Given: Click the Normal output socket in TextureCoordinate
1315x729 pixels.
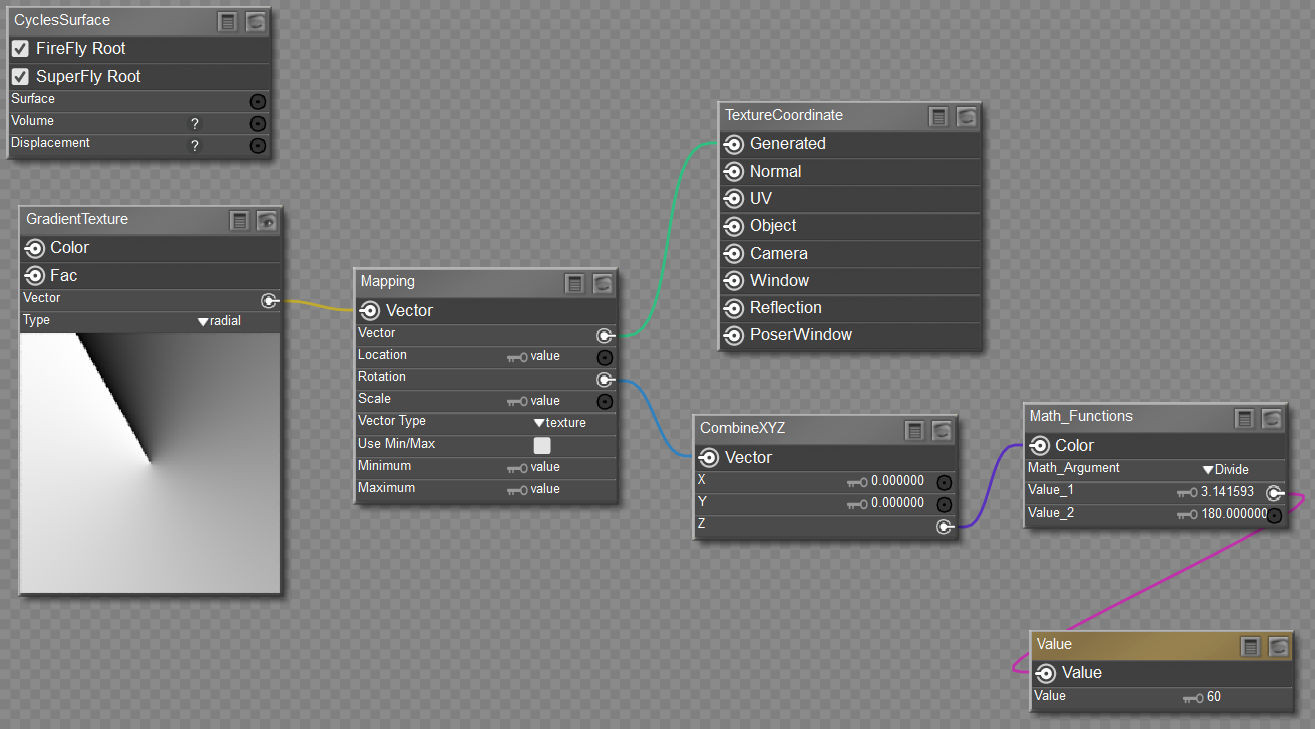Looking at the screenshot, I should [x=733, y=172].
